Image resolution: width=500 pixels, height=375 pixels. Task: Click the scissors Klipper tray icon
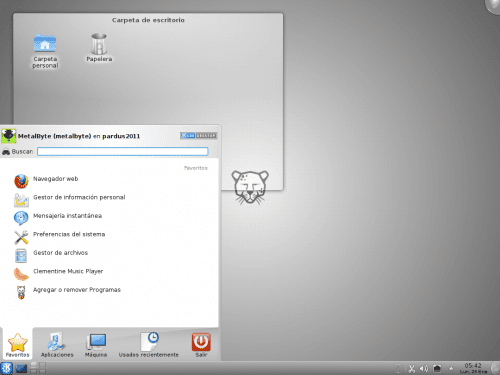(x=412, y=369)
